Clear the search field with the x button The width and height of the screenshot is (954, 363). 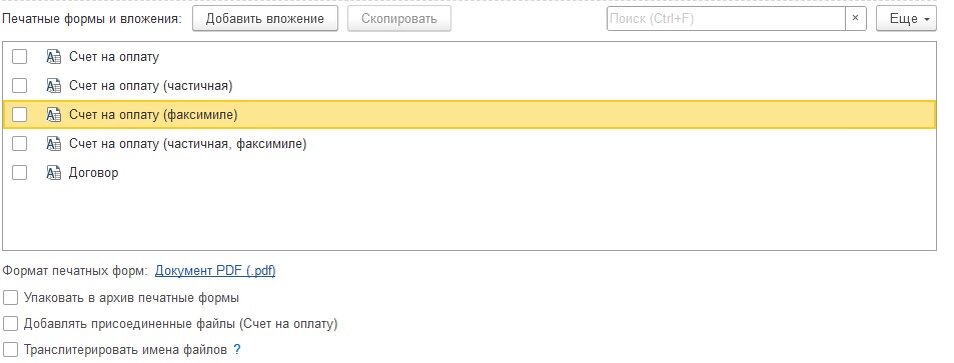(855, 18)
